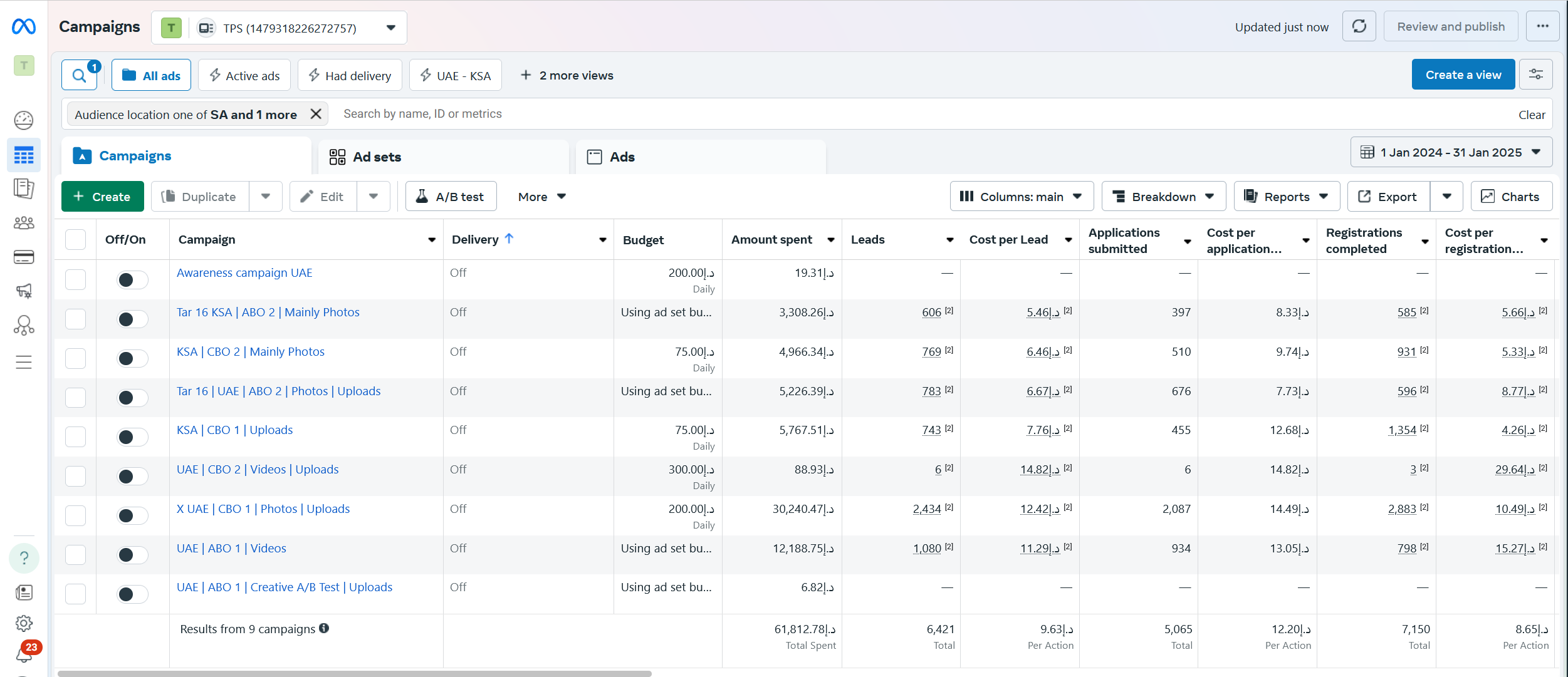Open the three-dot more options menu
The image size is (1568, 677).
pyautogui.click(x=1542, y=26)
